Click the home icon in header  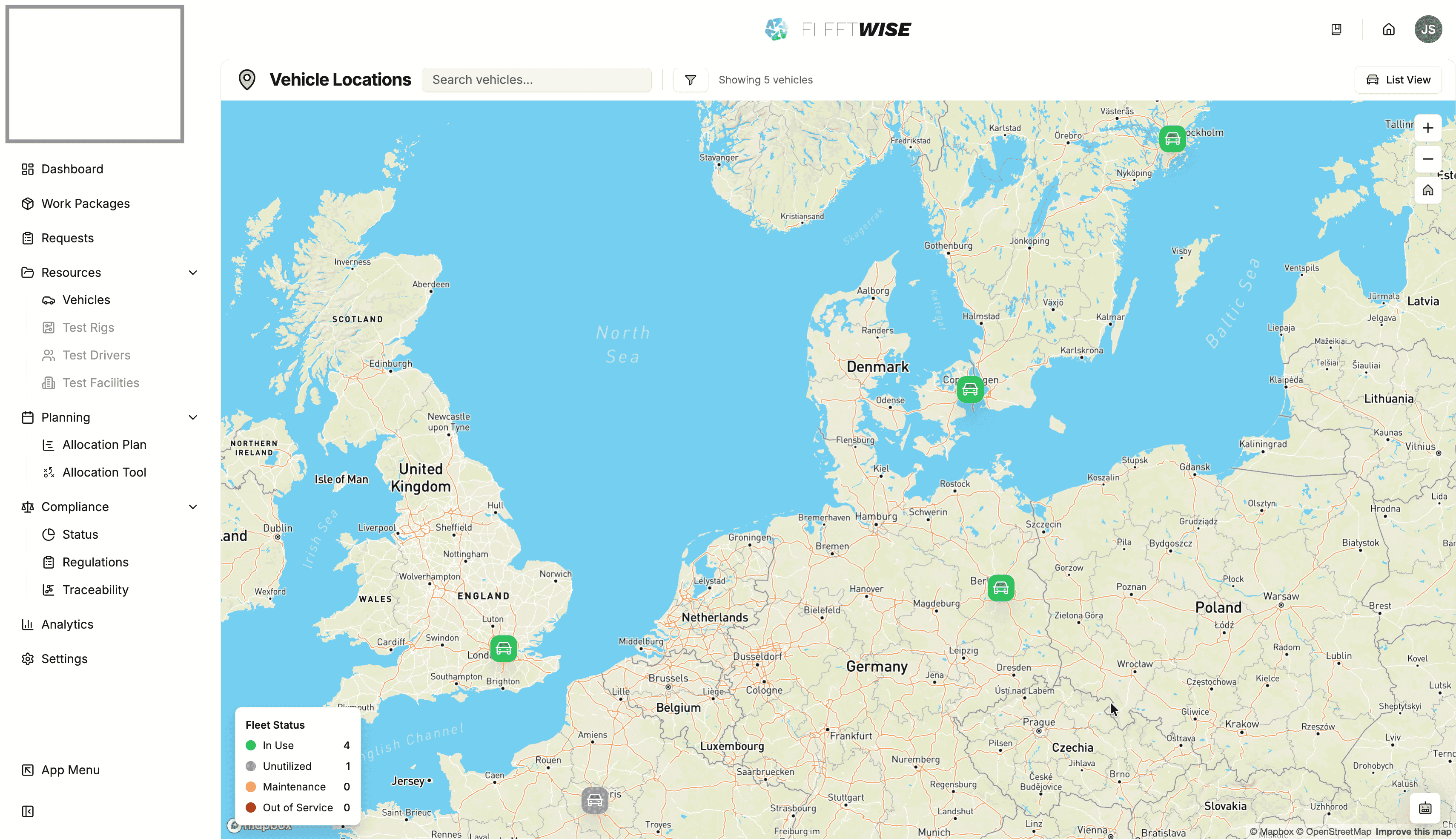click(x=1389, y=29)
